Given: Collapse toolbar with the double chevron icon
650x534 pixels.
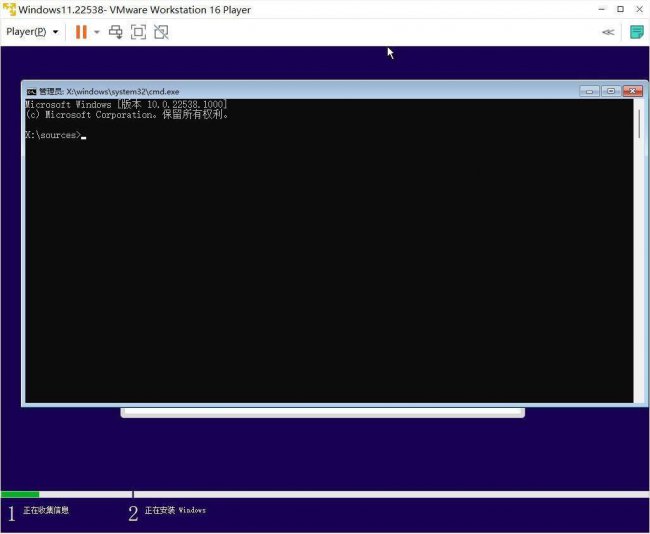Looking at the screenshot, I should [x=608, y=32].
